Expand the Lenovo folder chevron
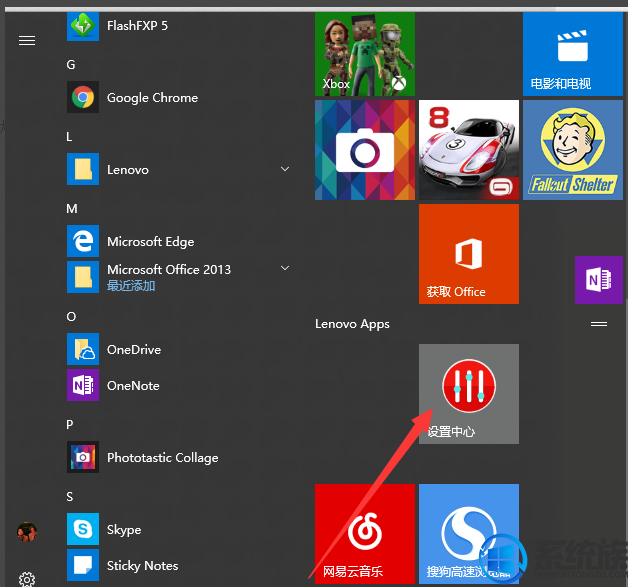628x587 pixels. [285, 169]
